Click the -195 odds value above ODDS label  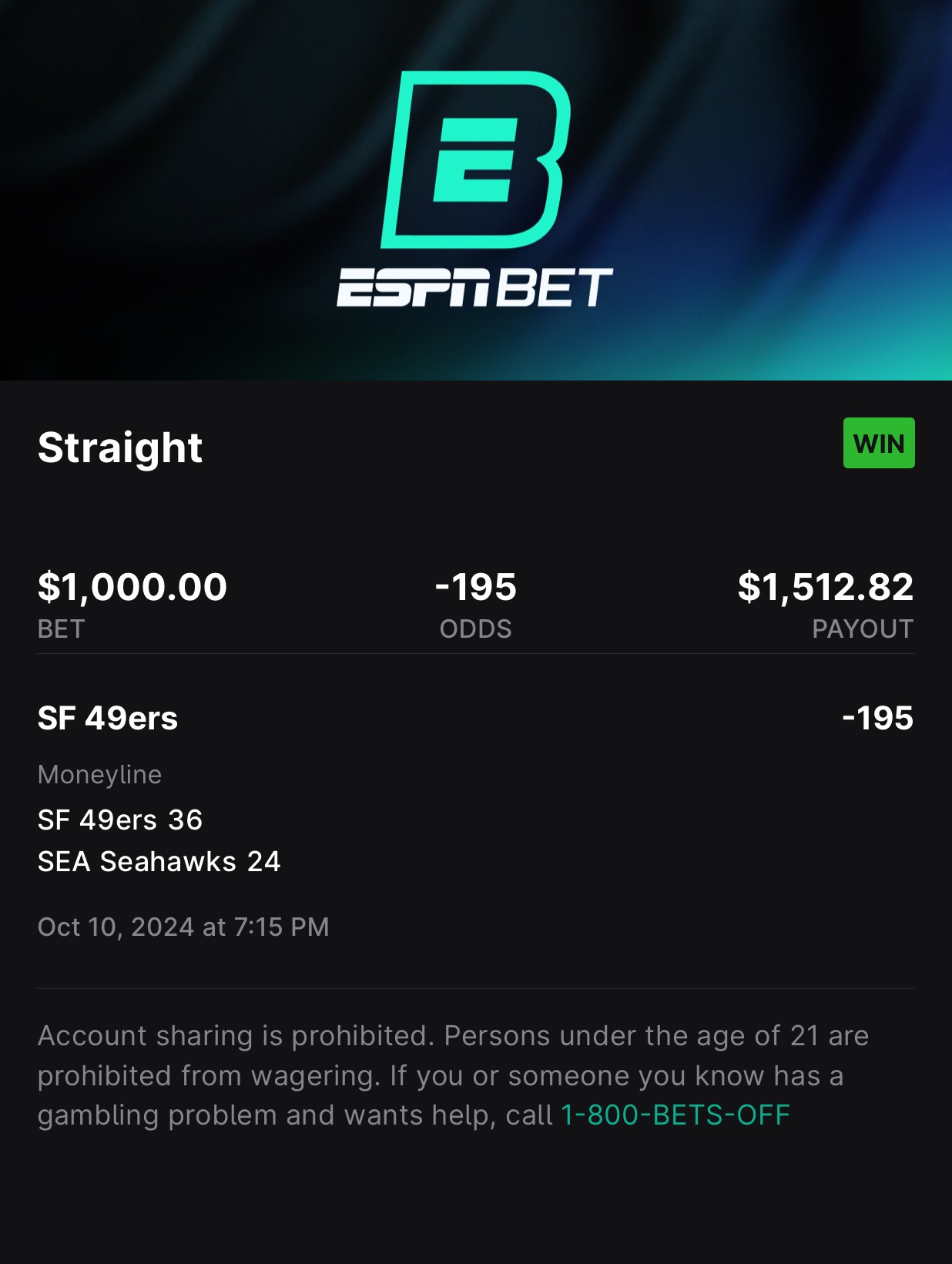coord(475,587)
